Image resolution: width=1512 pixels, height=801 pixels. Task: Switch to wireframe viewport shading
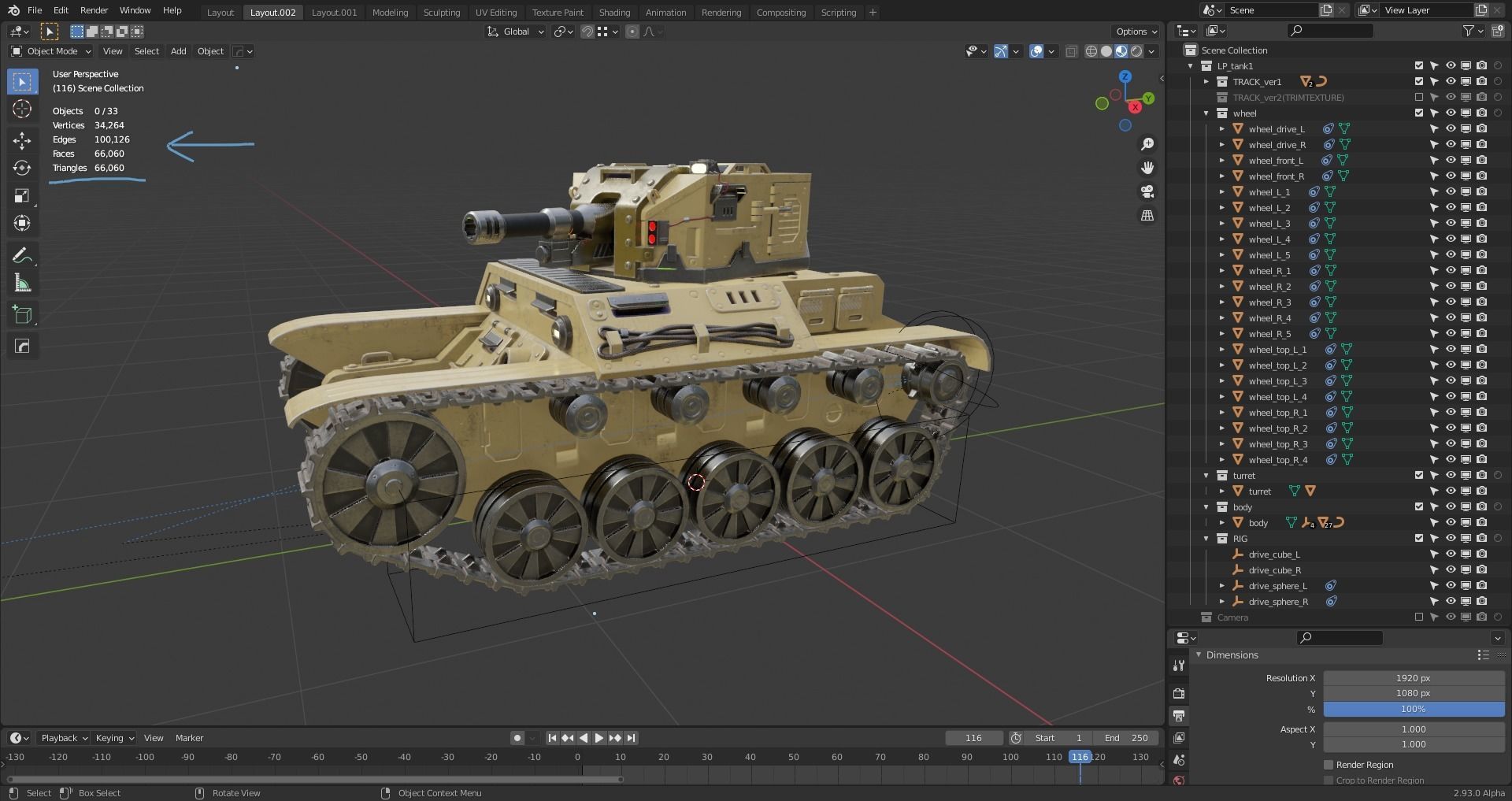pos(1091,51)
